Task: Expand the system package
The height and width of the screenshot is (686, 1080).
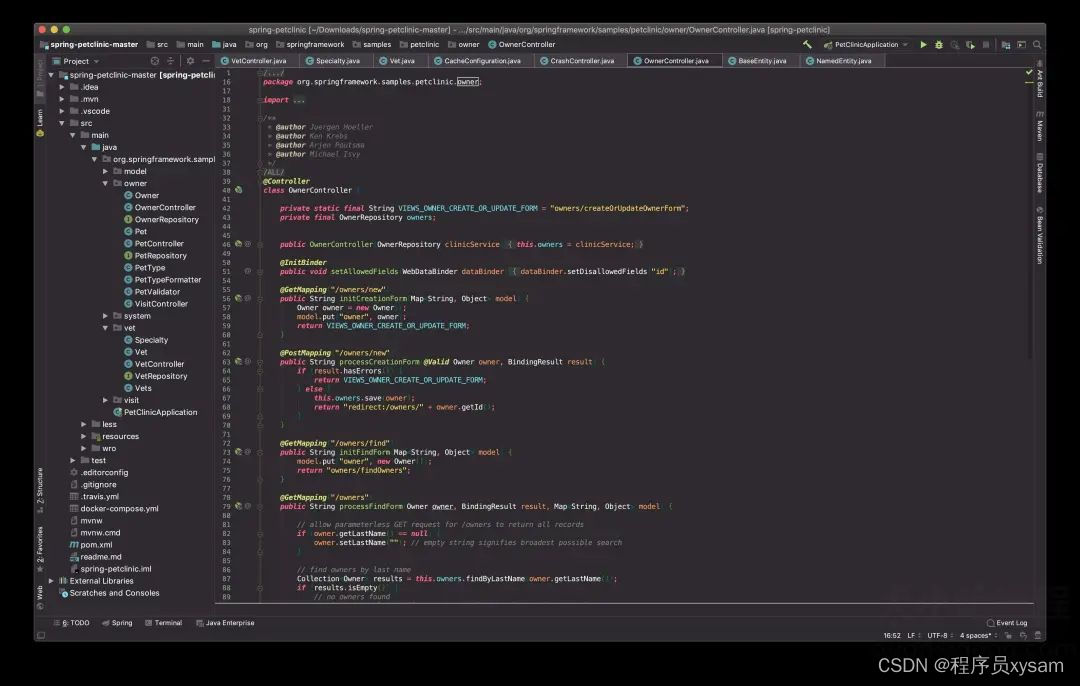Action: click(105, 315)
